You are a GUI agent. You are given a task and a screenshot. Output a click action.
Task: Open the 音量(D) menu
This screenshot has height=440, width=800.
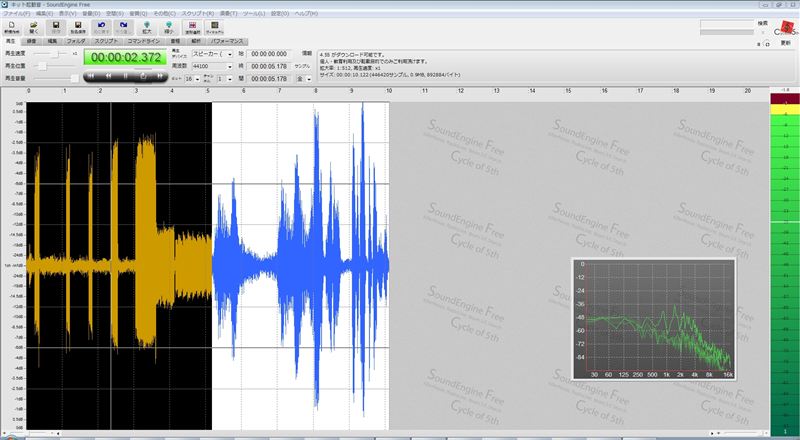tap(91, 14)
